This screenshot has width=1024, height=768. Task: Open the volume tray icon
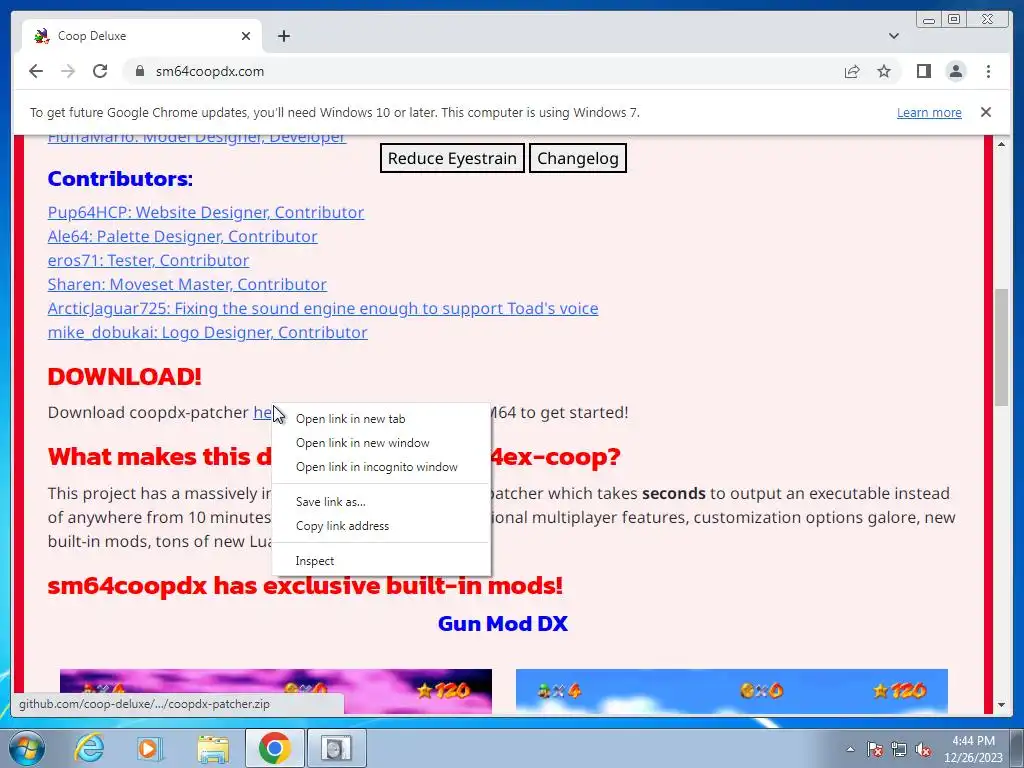click(x=923, y=749)
